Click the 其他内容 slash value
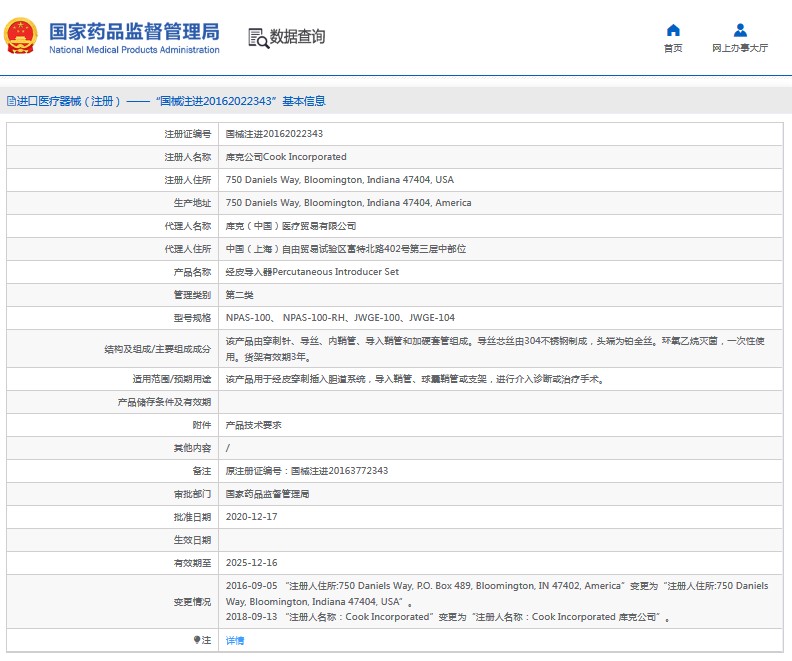This screenshot has height=661, width=792. [228, 448]
